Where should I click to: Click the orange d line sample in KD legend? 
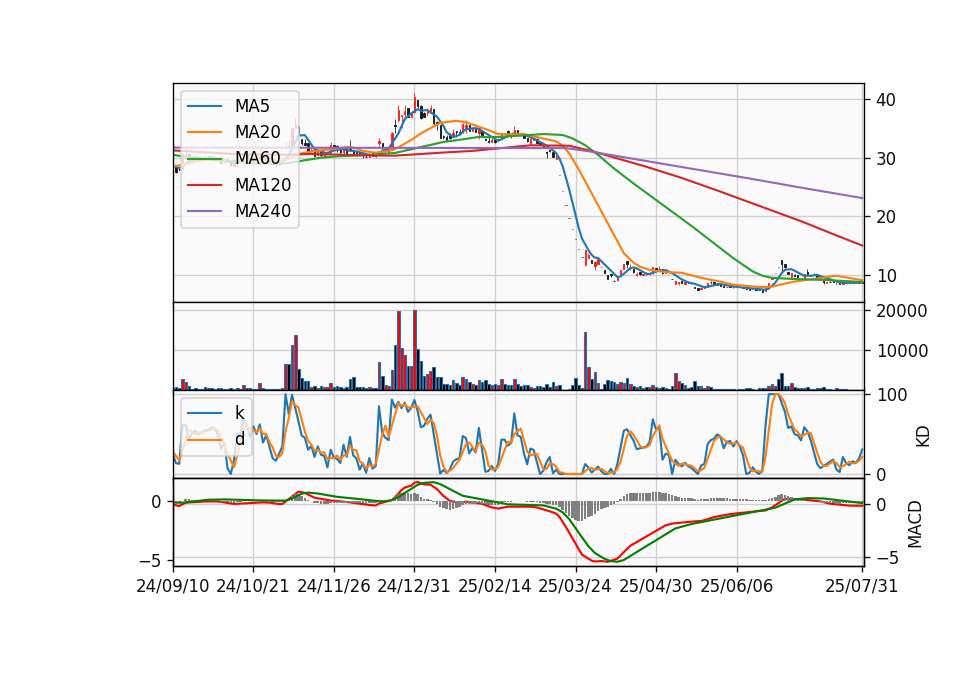pyautogui.click(x=204, y=439)
